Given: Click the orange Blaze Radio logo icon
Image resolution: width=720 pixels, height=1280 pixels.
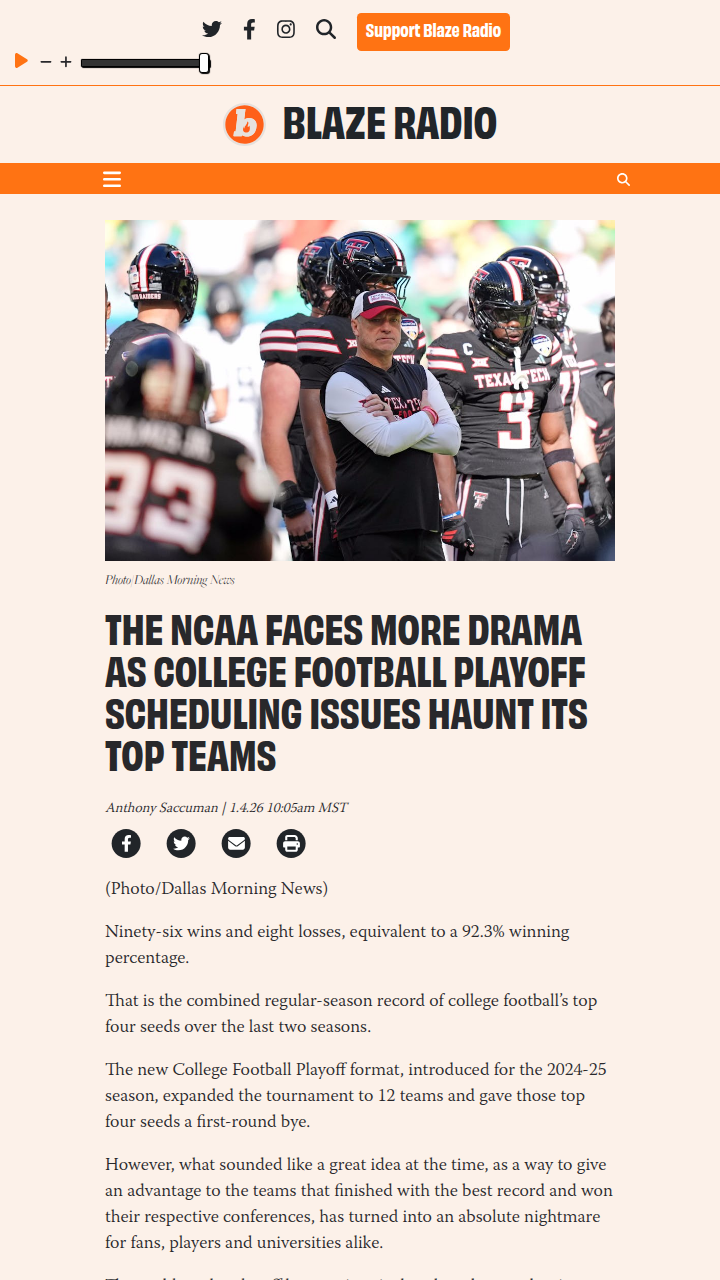Looking at the screenshot, I should pyautogui.click(x=244, y=124).
